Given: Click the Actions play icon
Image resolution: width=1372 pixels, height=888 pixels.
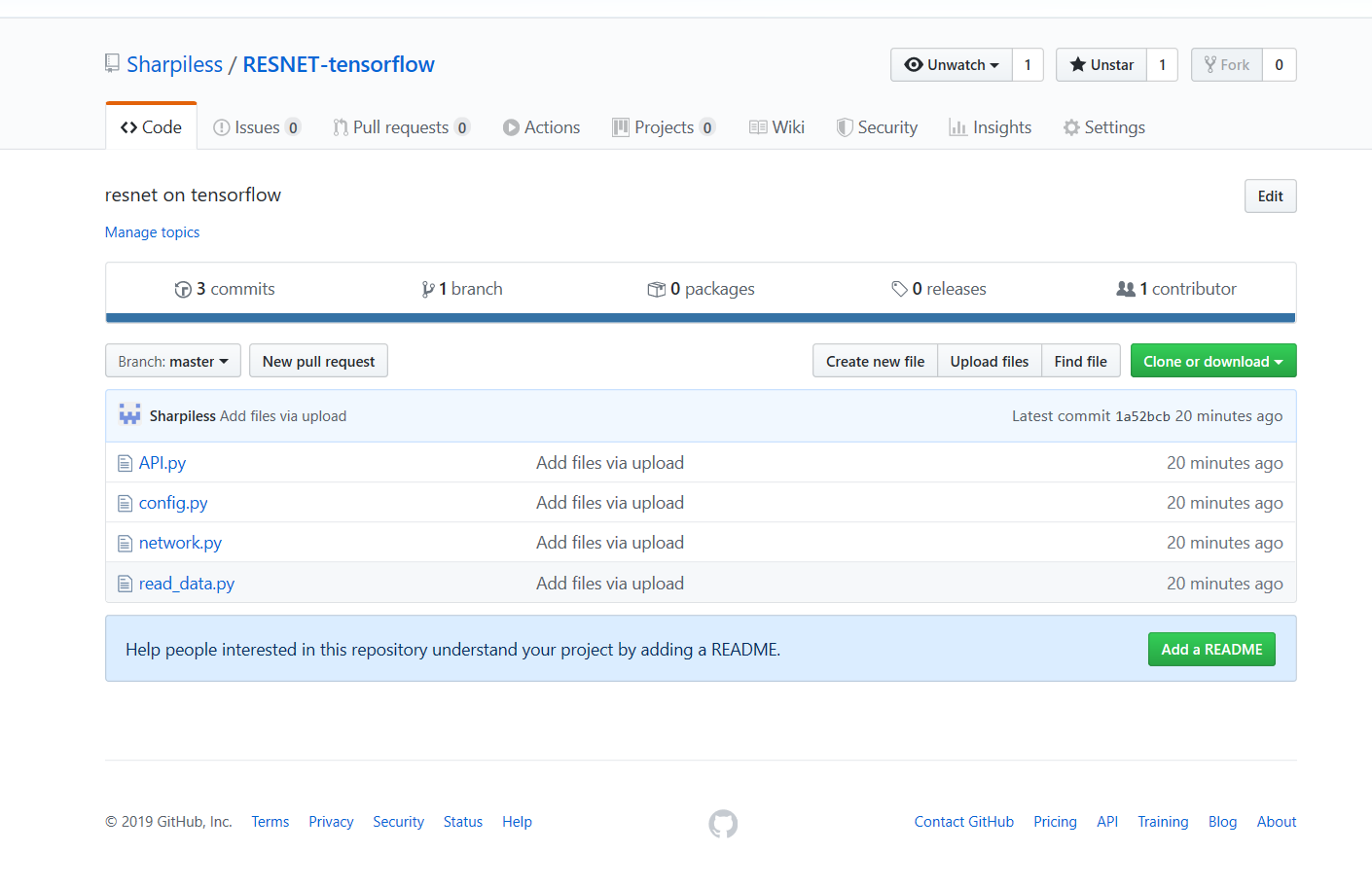Looking at the screenshot, I should pyautogui.click(x=511, y=127).
